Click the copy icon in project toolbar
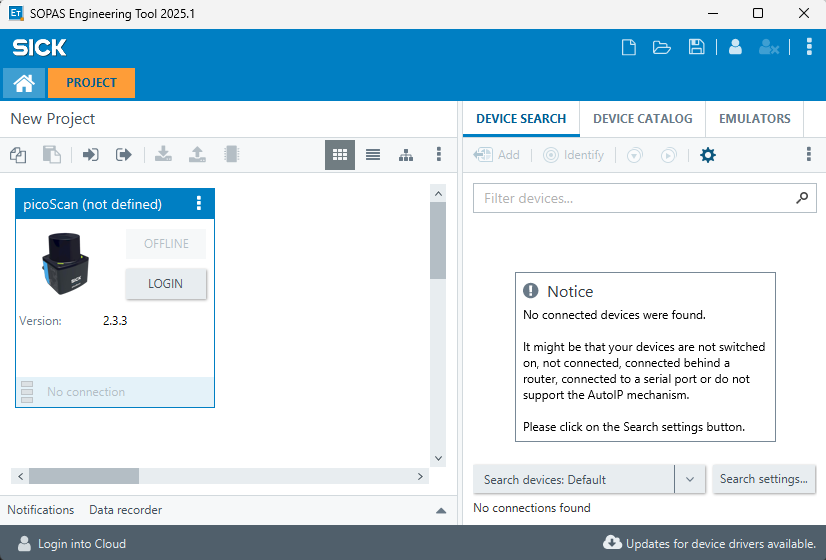The image size is (826, 560). [18, 155]
